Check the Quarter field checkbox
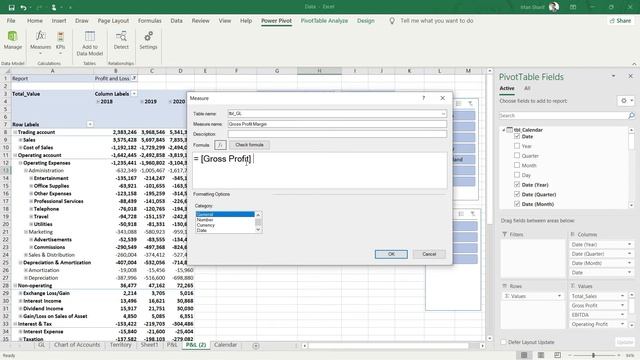 [x=517, y=156]
